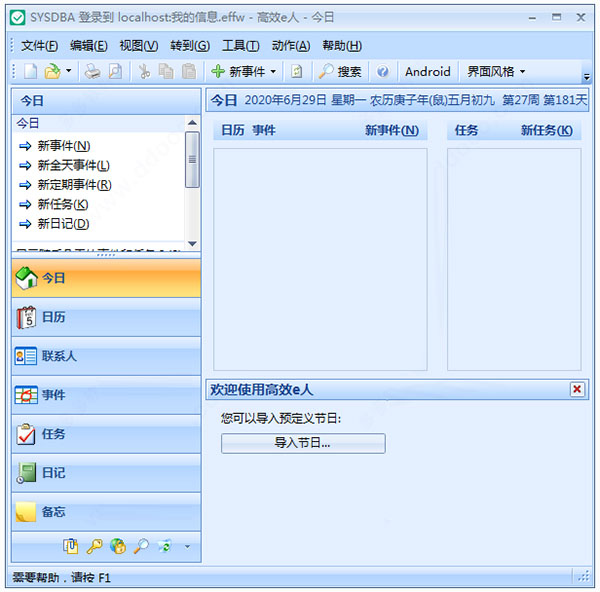Image resolution: width=600 pixels, height=592 pixels.
Task: Click the globe favorites icon at bottom
Action: [118, 546]
